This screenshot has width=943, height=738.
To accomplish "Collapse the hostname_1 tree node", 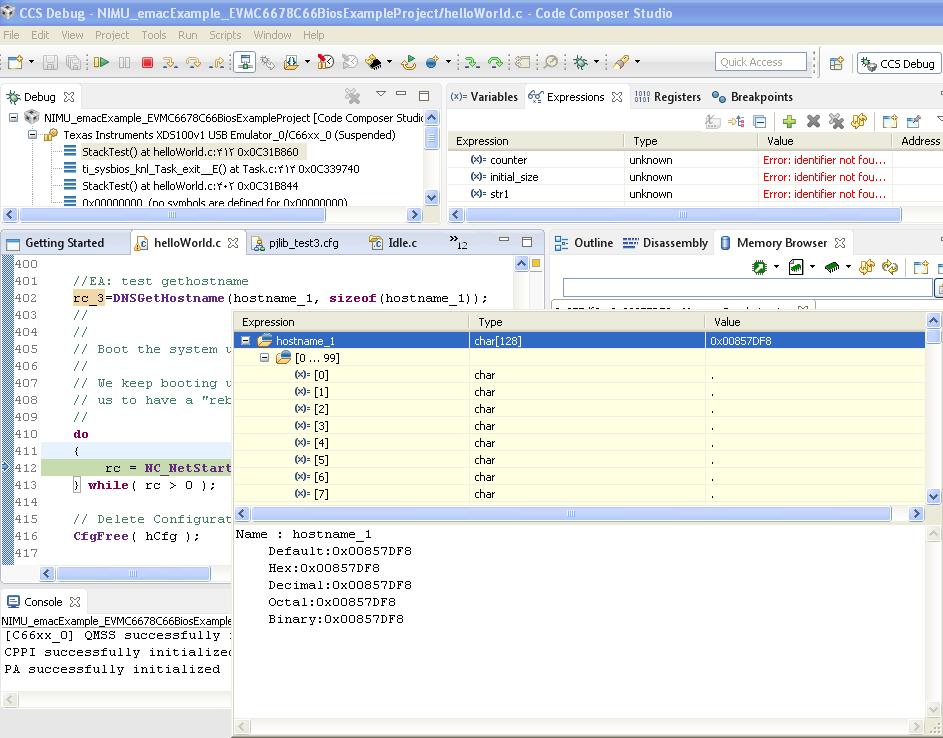I will click(x=246, y=341).
